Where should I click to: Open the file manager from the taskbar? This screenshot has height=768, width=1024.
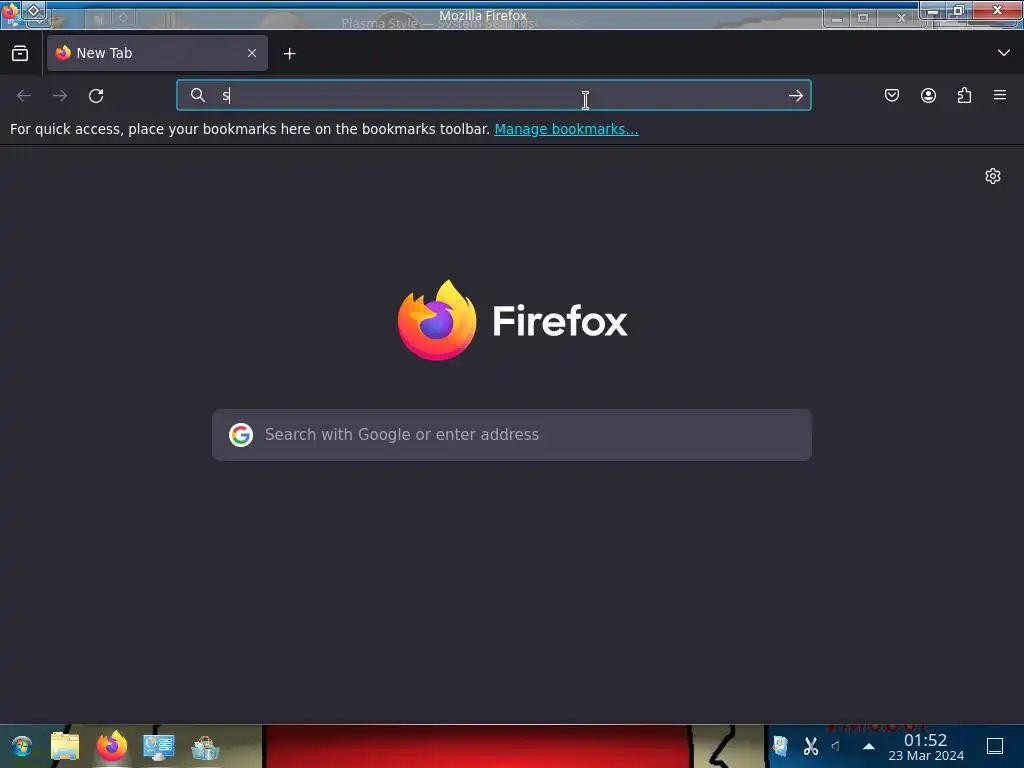pyautogui.click(x=65, y=746)
